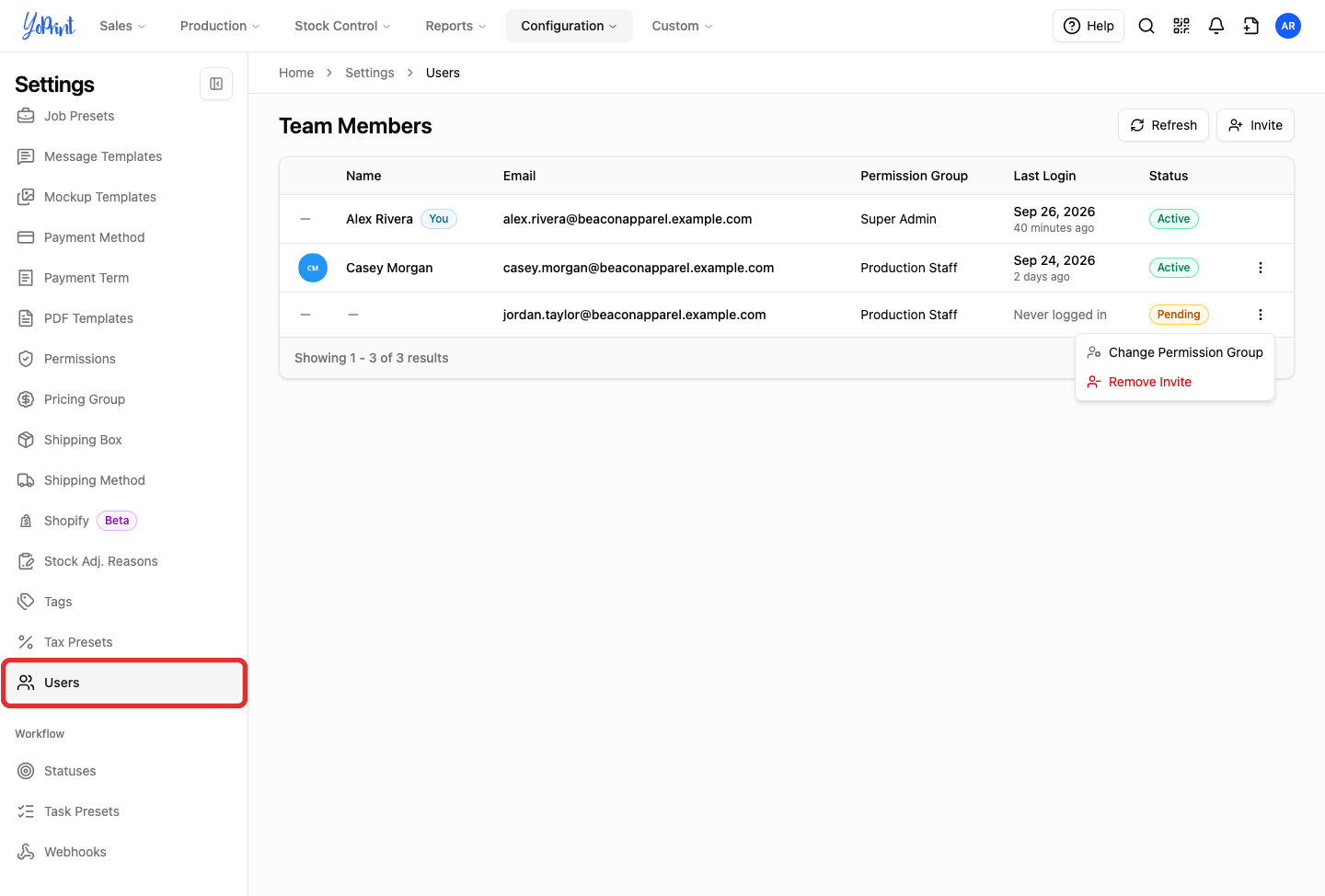Open Shipping Method settings

click(x=124, y=480)
